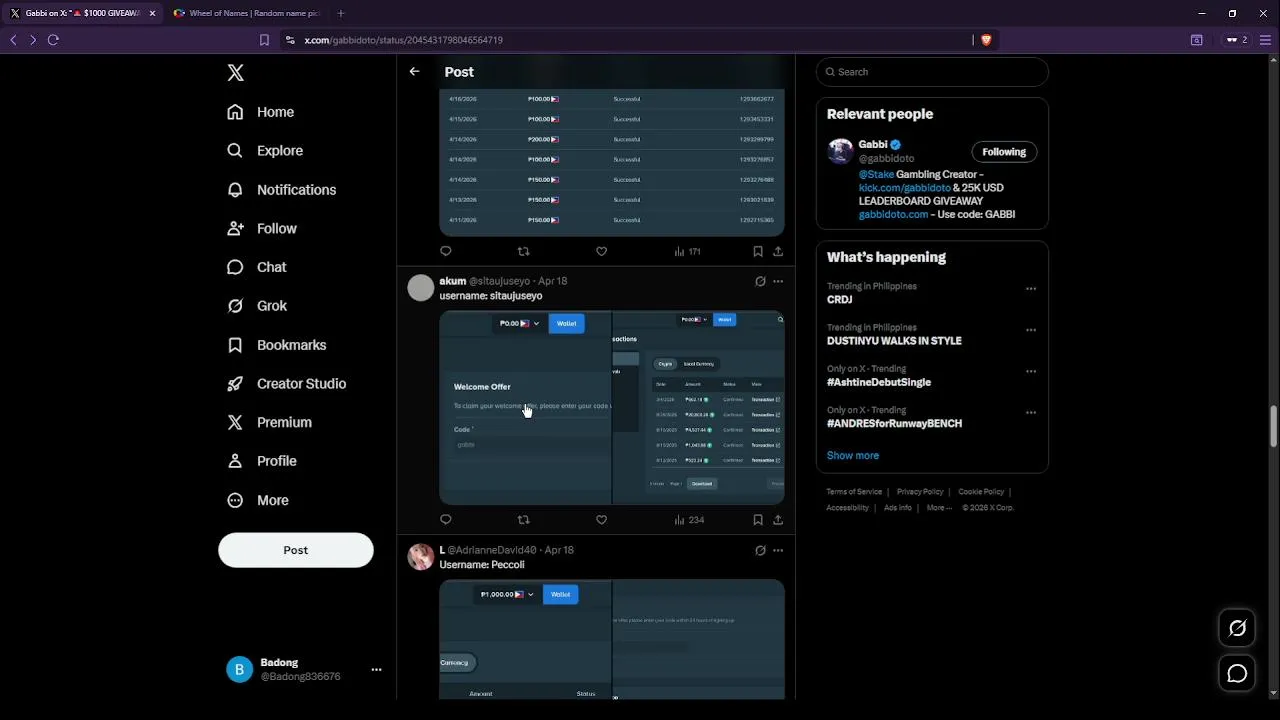Open Gabbi profile avatar
1280x720 pixels.
[x=840, y=151]
